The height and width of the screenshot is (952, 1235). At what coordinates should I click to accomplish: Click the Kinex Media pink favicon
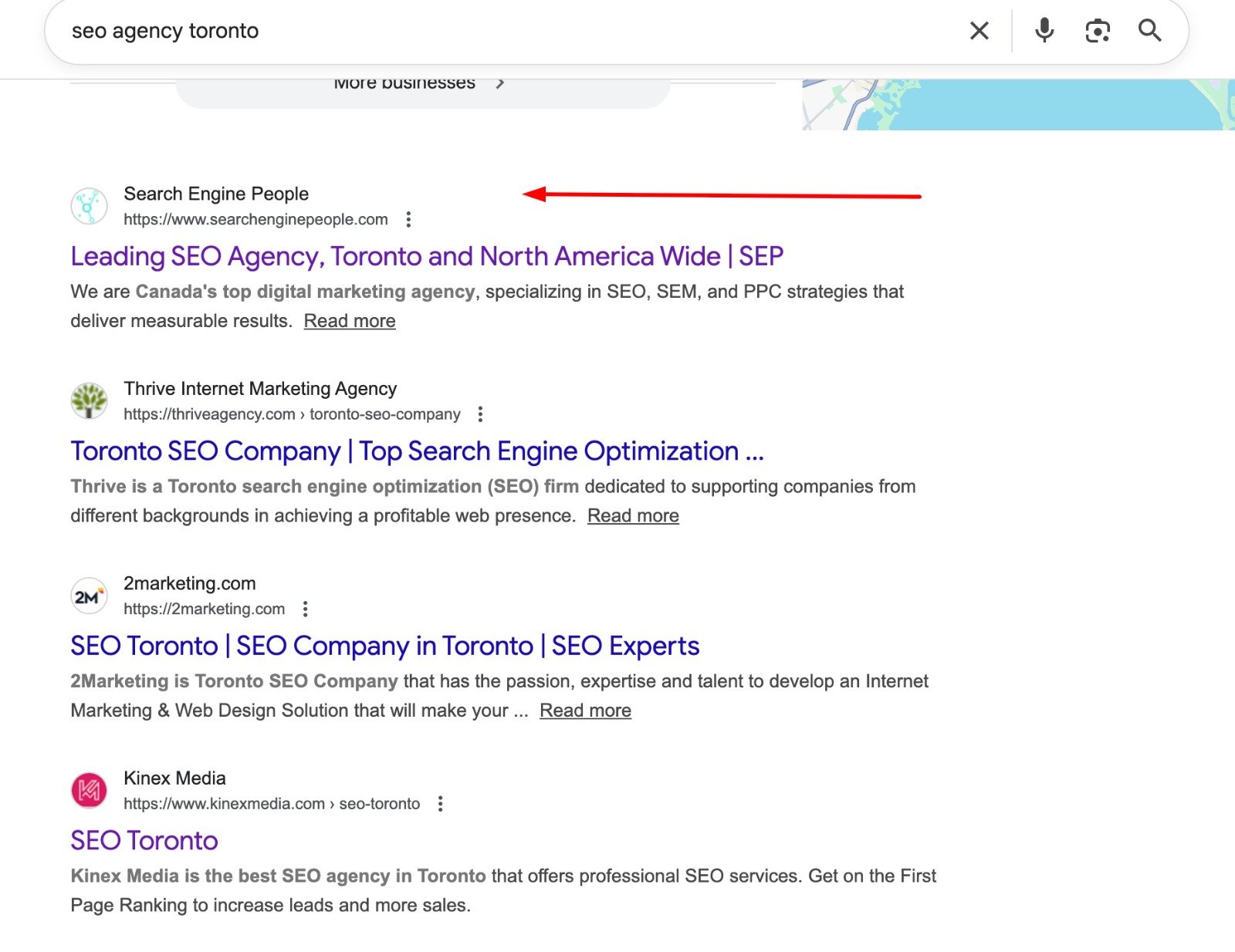tap(90, 791)
